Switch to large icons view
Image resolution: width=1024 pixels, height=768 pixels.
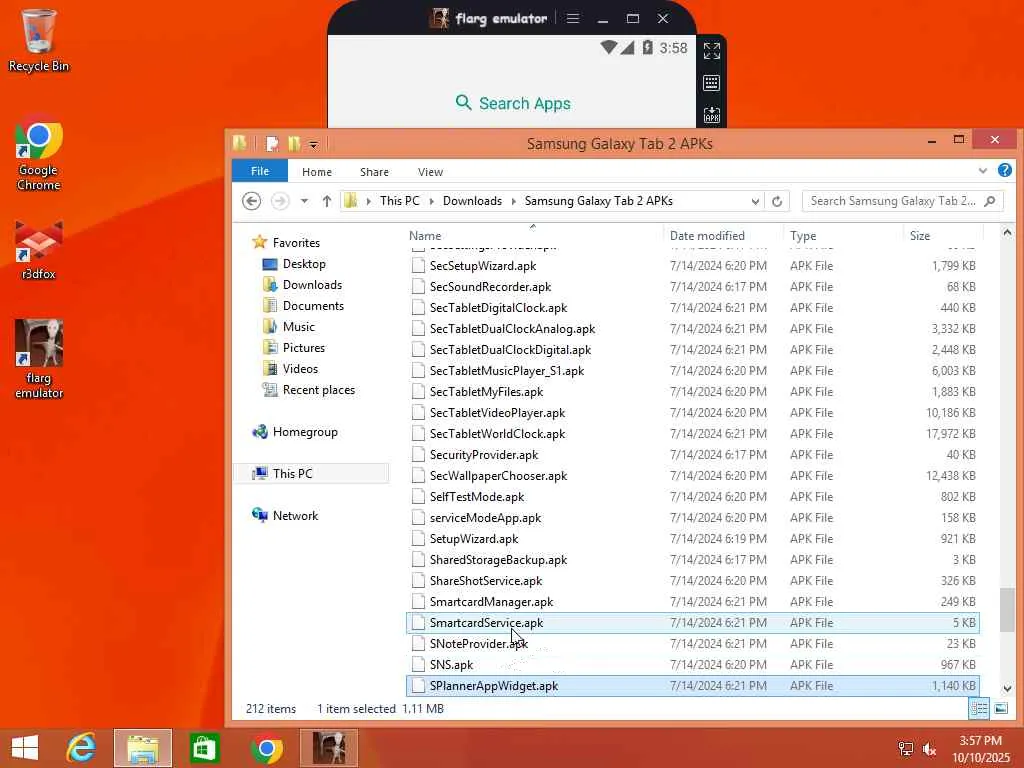point(1001,709)
